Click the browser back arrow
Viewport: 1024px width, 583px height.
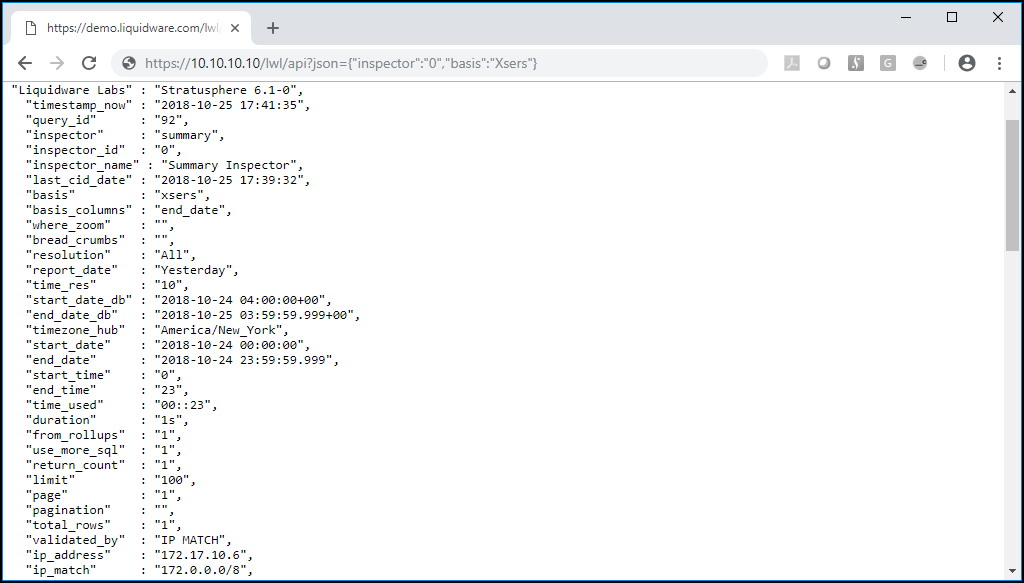[25, 63]
